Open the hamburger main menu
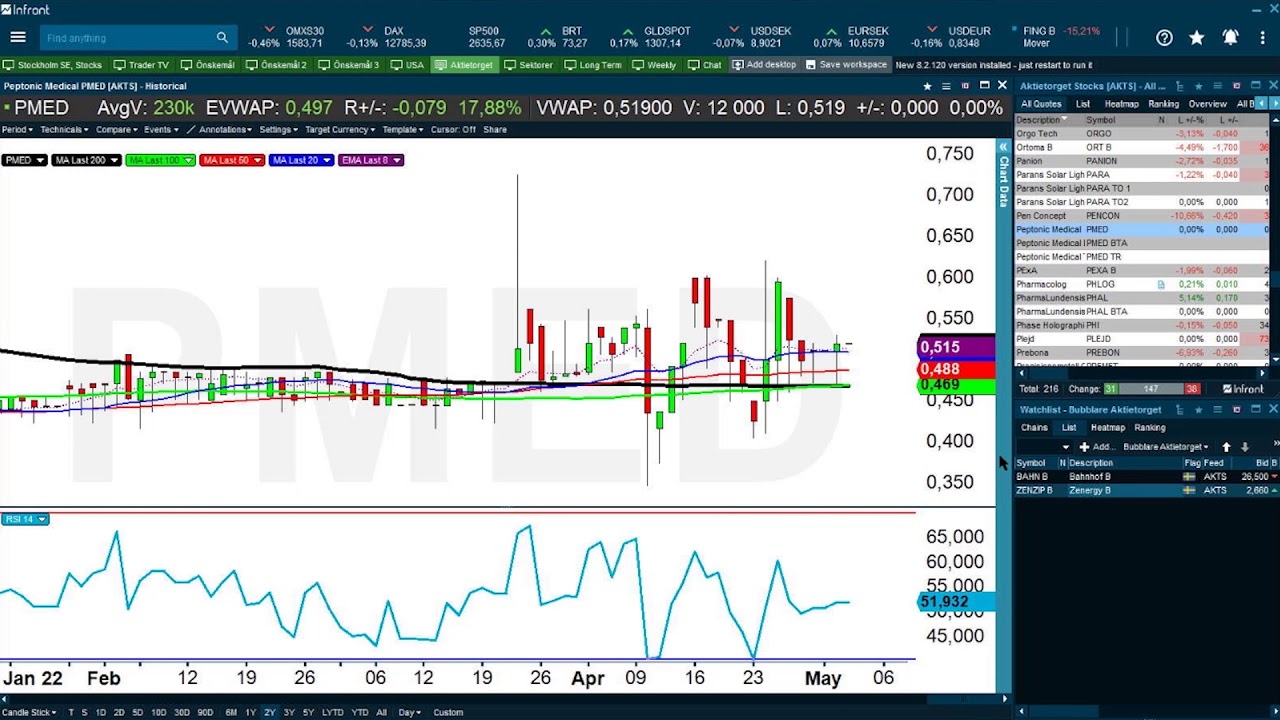 [18, 37]
